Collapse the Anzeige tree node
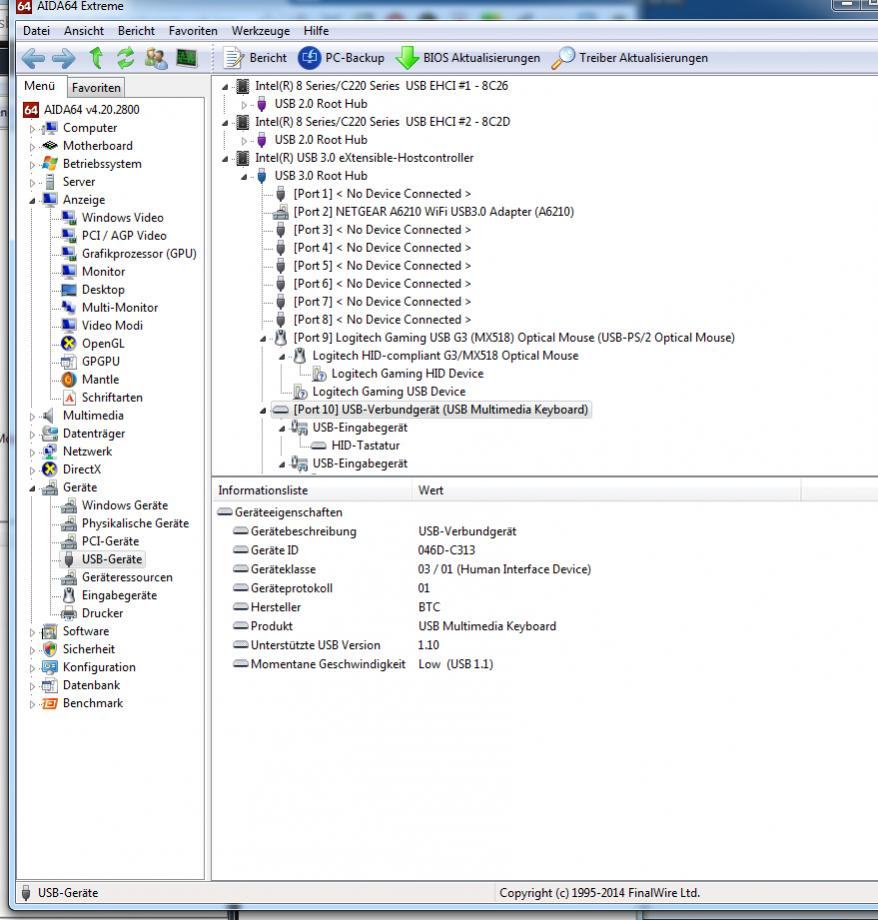This screenshot has height=920, width=878. tap(32, 200)
